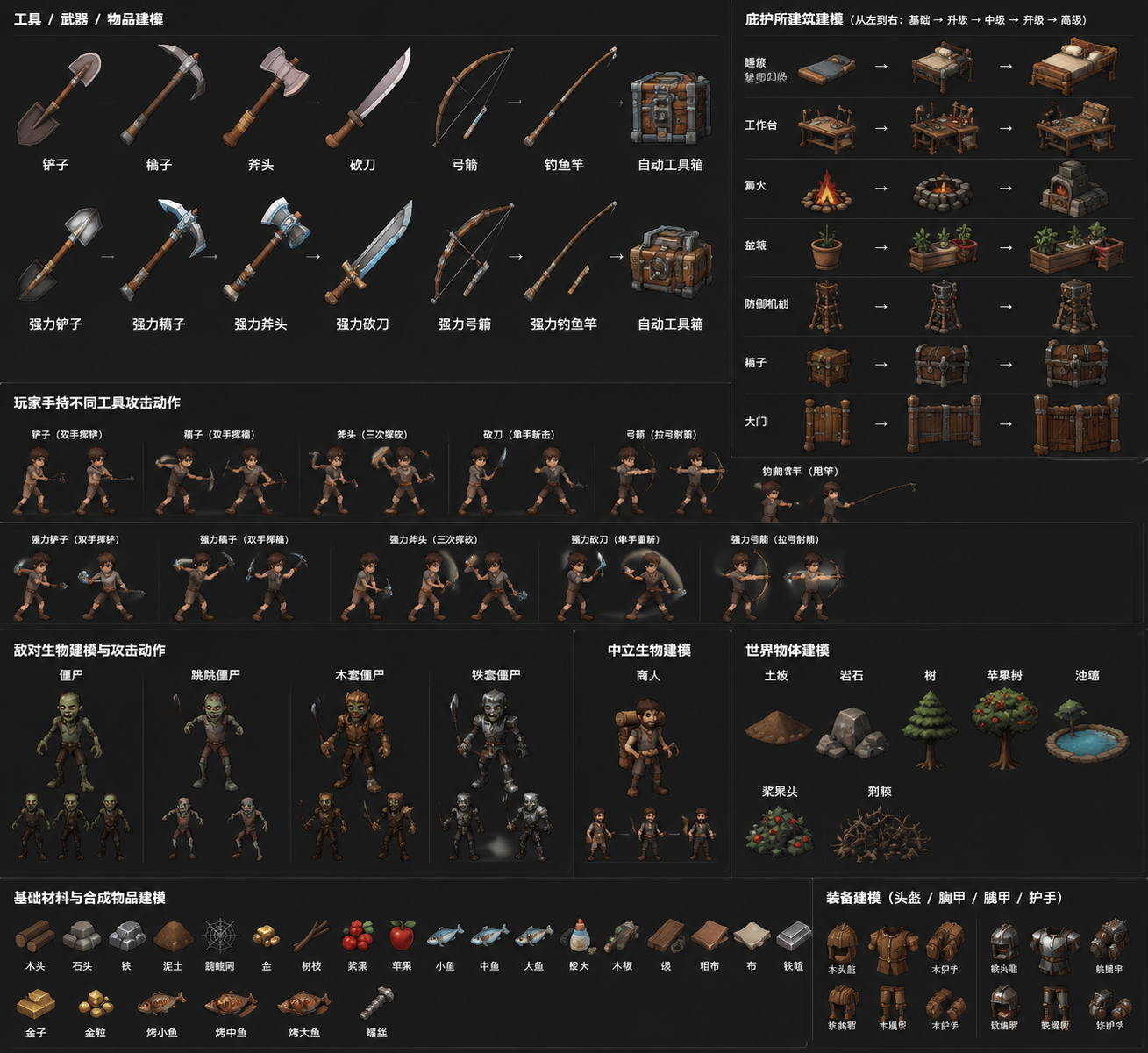Select the machete icon labeled 砍刀
Image resolution: width=1148 pixels, height=1053 pixels.
[x=368, y=97]
